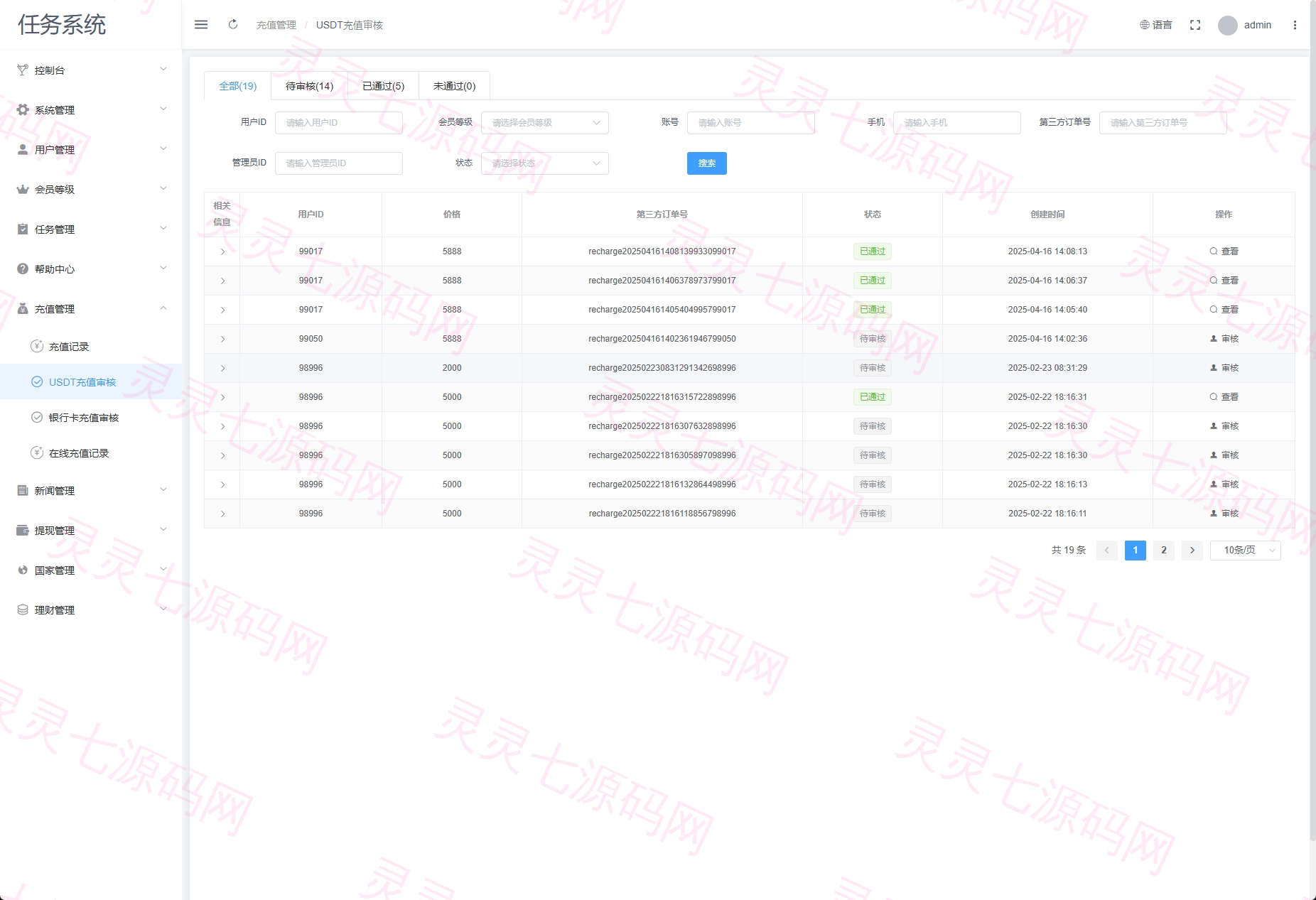The image size is (1316, 900).
Task: Click 查看 for the 14:08:13 record
Action: pyautogui.click(x=1224, y=251)
